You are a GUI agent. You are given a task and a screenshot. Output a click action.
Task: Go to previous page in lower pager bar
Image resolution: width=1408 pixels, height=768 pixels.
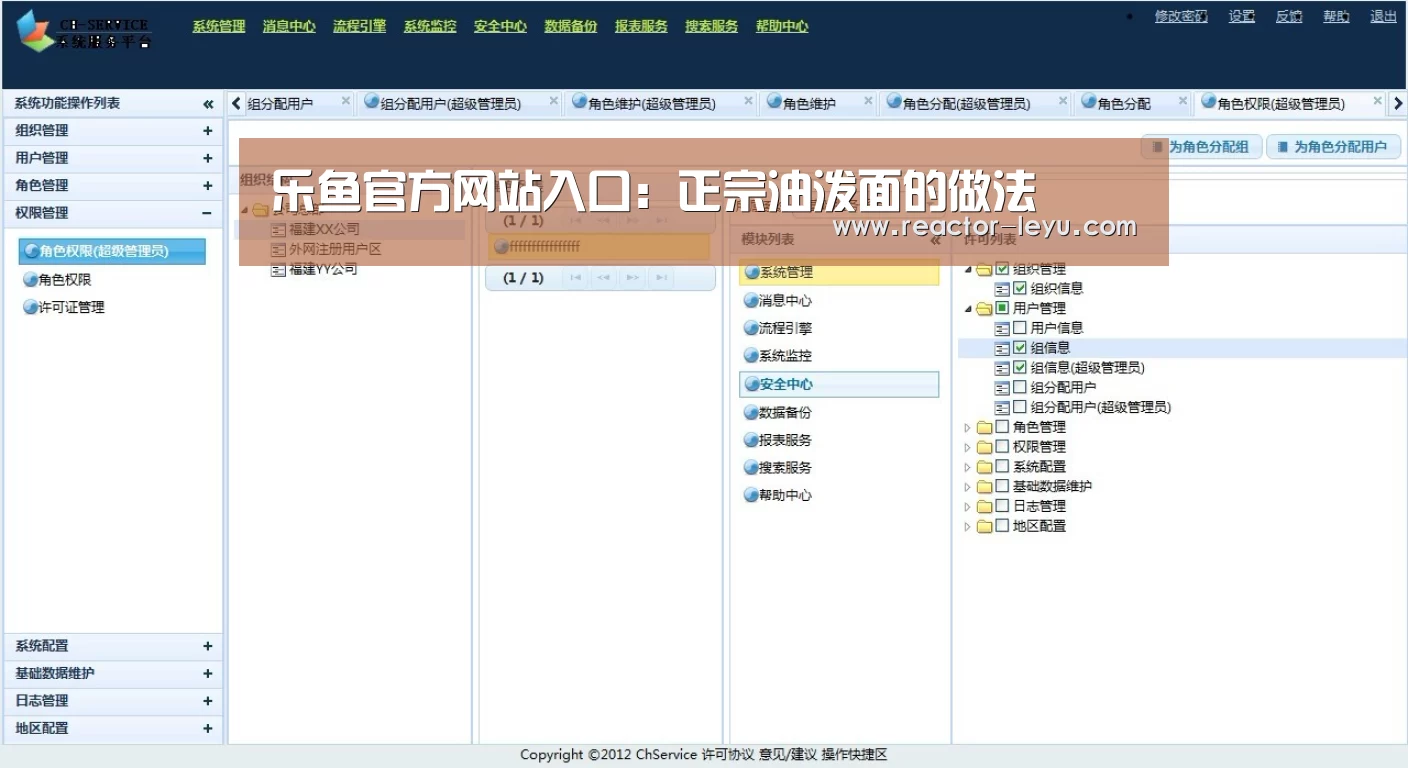603,278
